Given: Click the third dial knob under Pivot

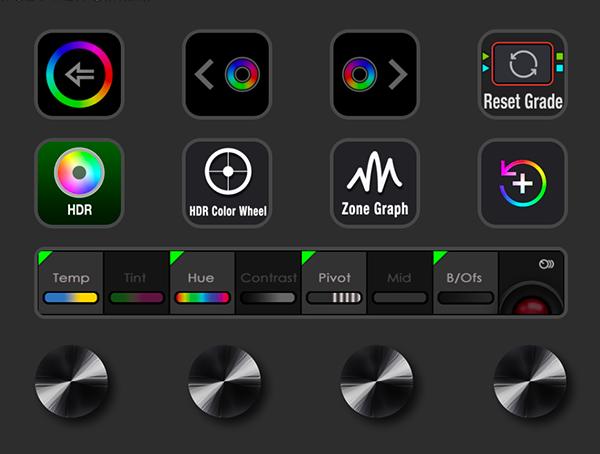Looking at the screenshot, I should click(x=377, y=381).
